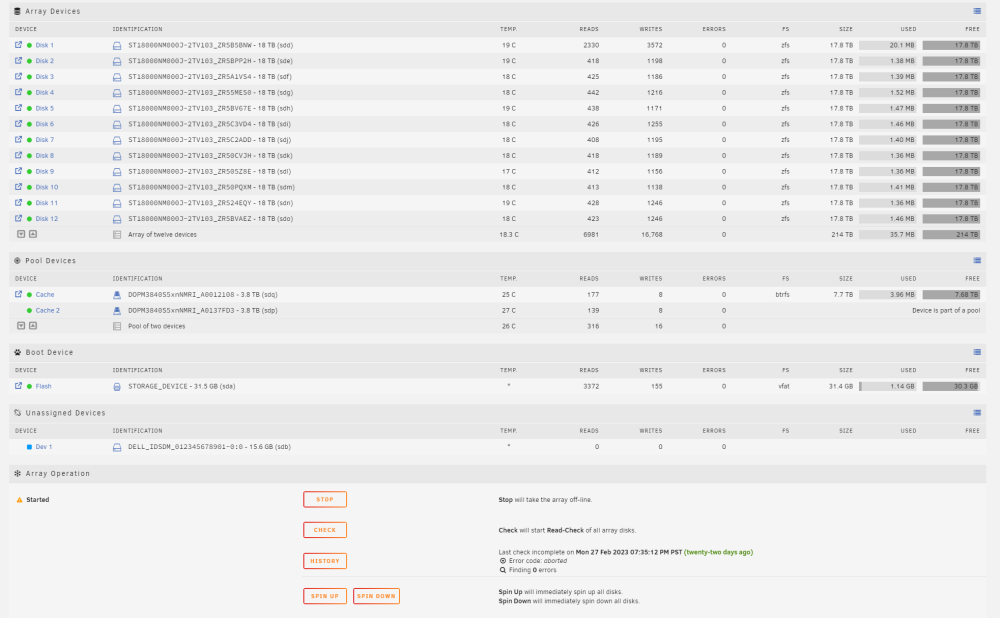
Task: Click the '1.14 GB' used bar for Flash
Action: click(888, 386)
